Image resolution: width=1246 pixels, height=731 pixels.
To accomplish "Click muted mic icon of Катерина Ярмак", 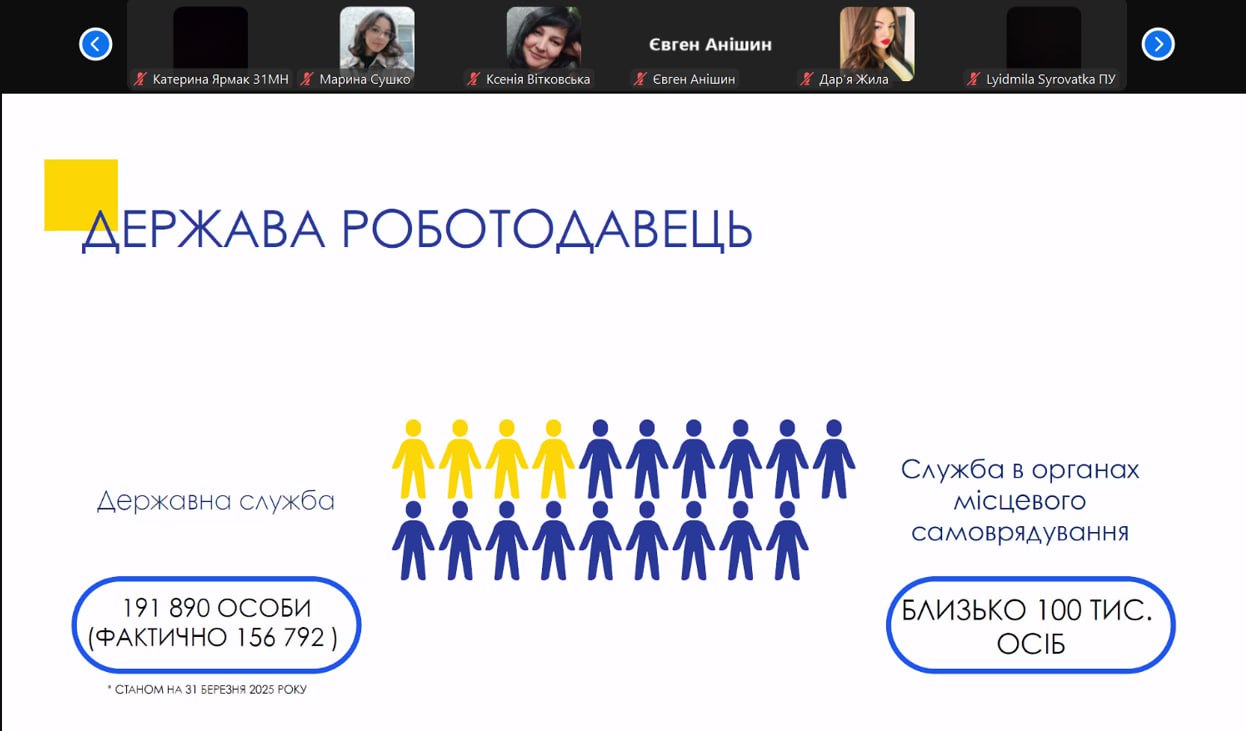I will [x=141, y=79].
